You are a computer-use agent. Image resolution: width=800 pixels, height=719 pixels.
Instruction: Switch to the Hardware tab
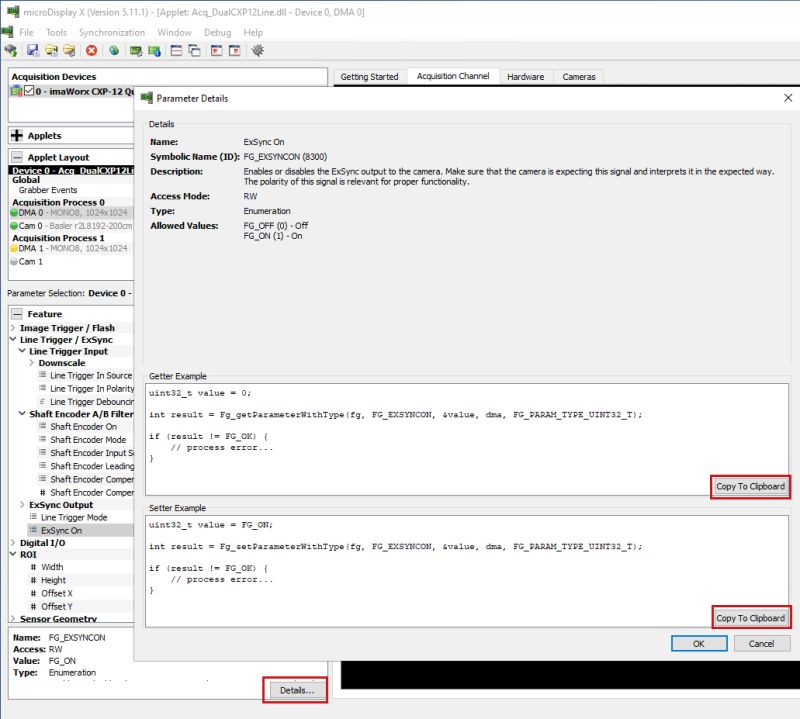coord(526,77)
